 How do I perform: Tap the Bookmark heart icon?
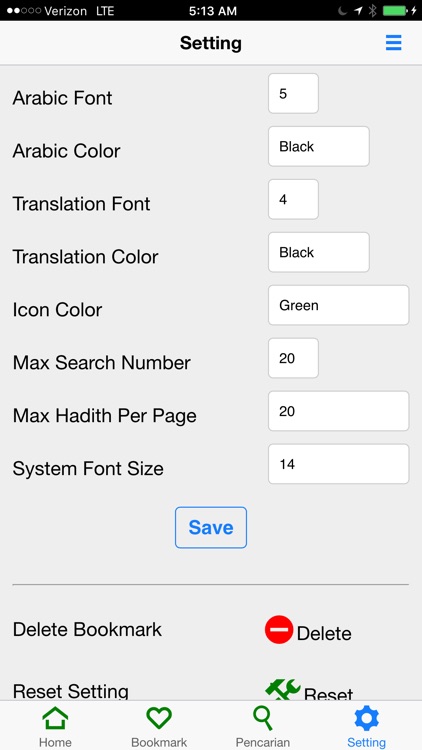click(159, 718)
